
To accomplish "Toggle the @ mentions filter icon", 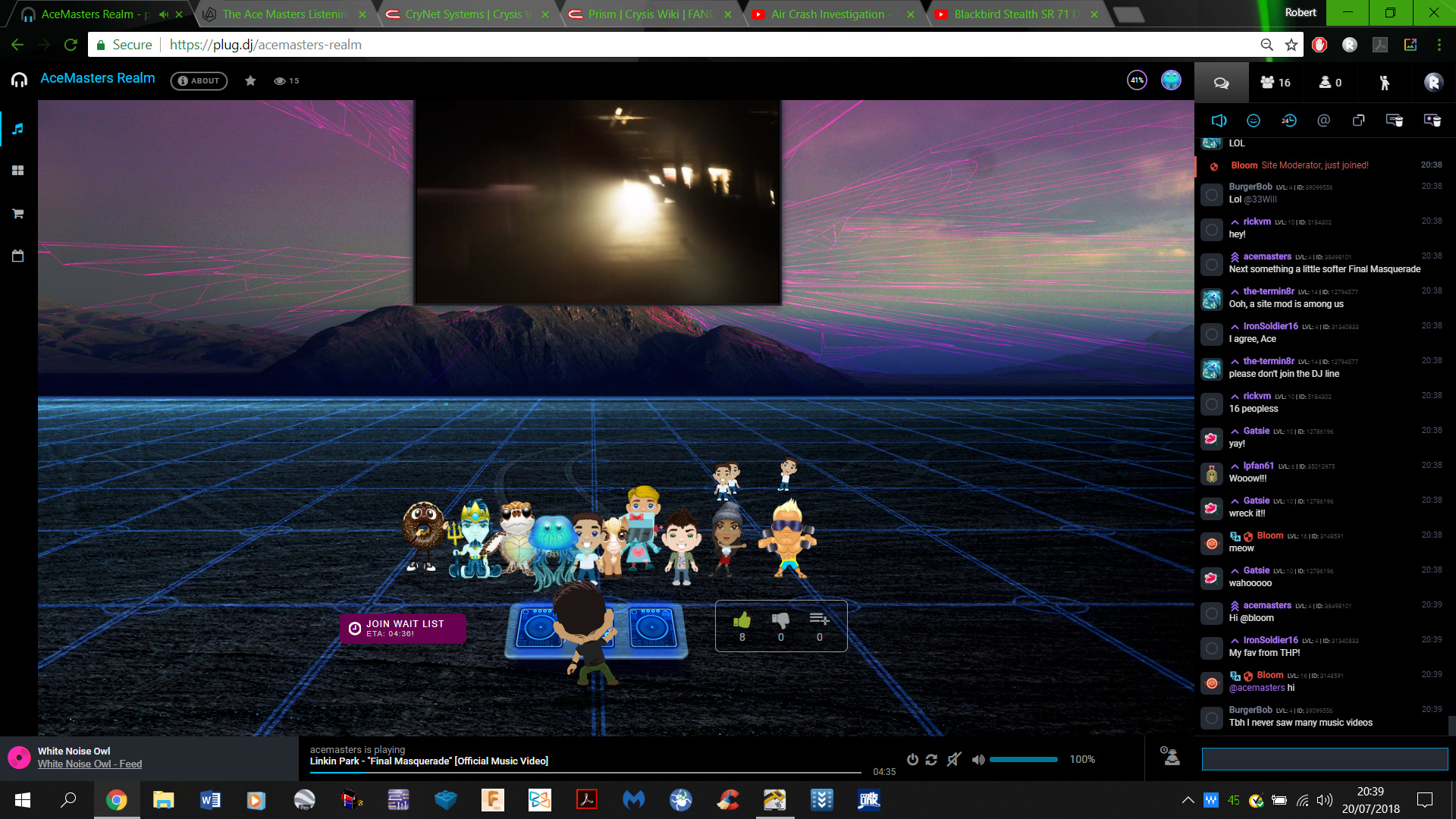I will pyautogui.click(x=1323, y=121).
